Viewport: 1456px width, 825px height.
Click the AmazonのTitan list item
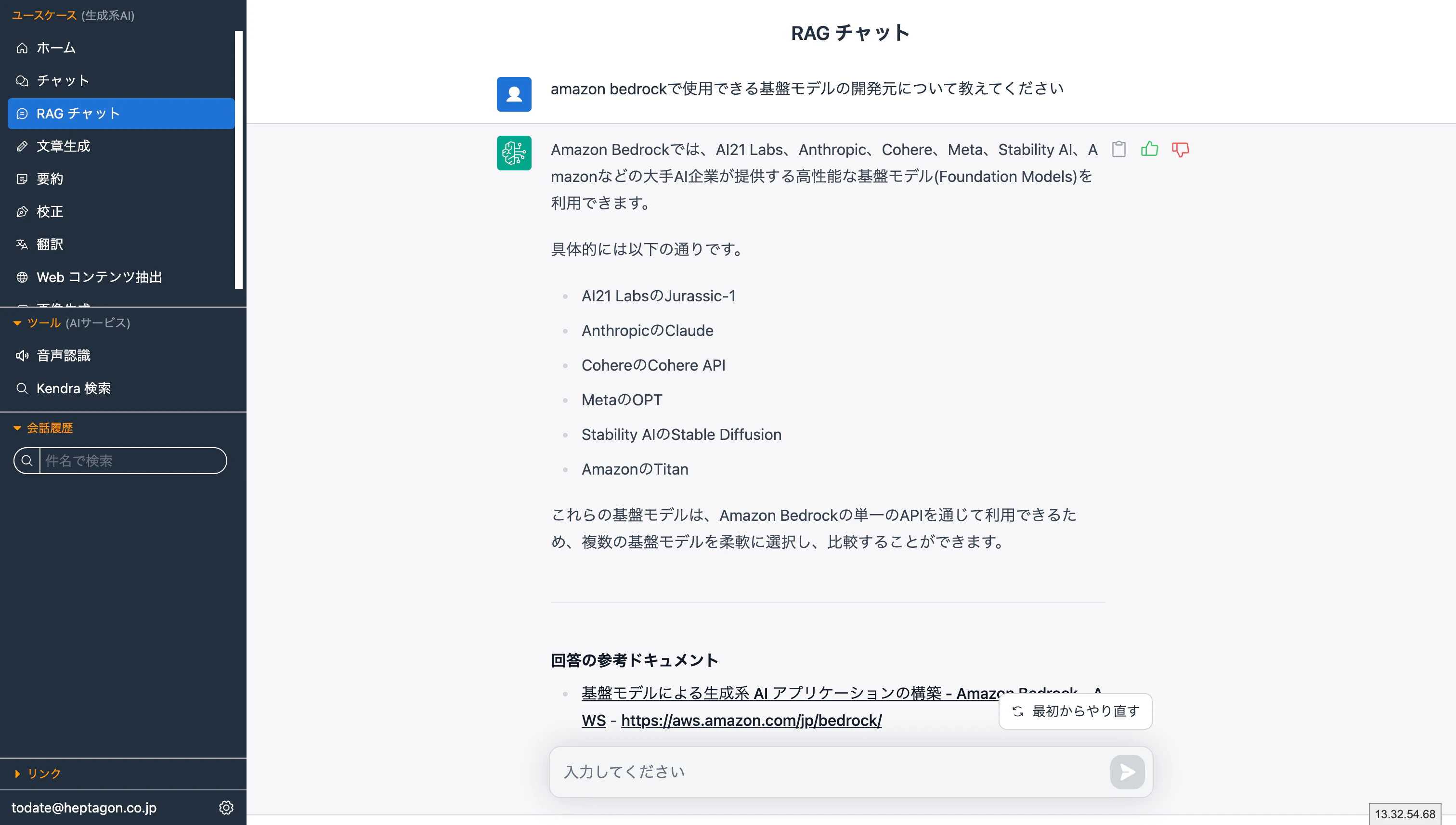635,469
